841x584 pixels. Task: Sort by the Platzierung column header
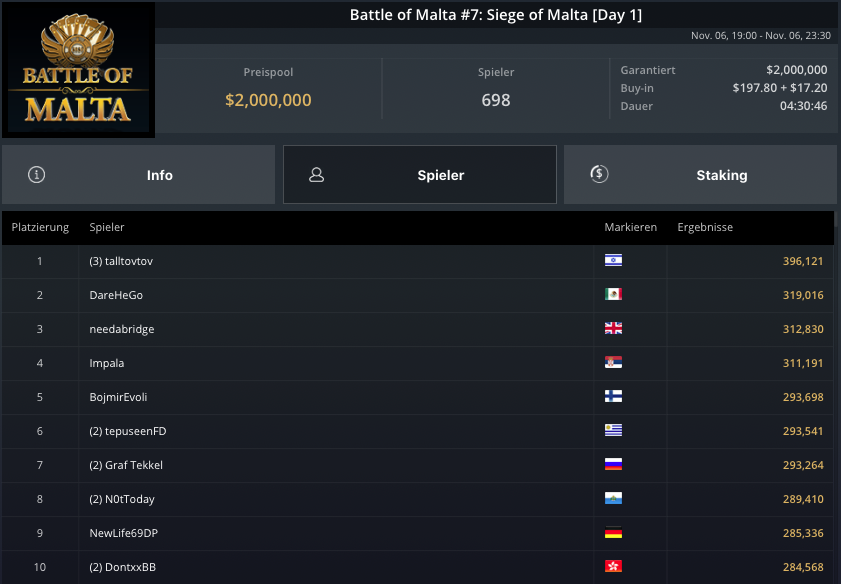[x=40, y=227]
